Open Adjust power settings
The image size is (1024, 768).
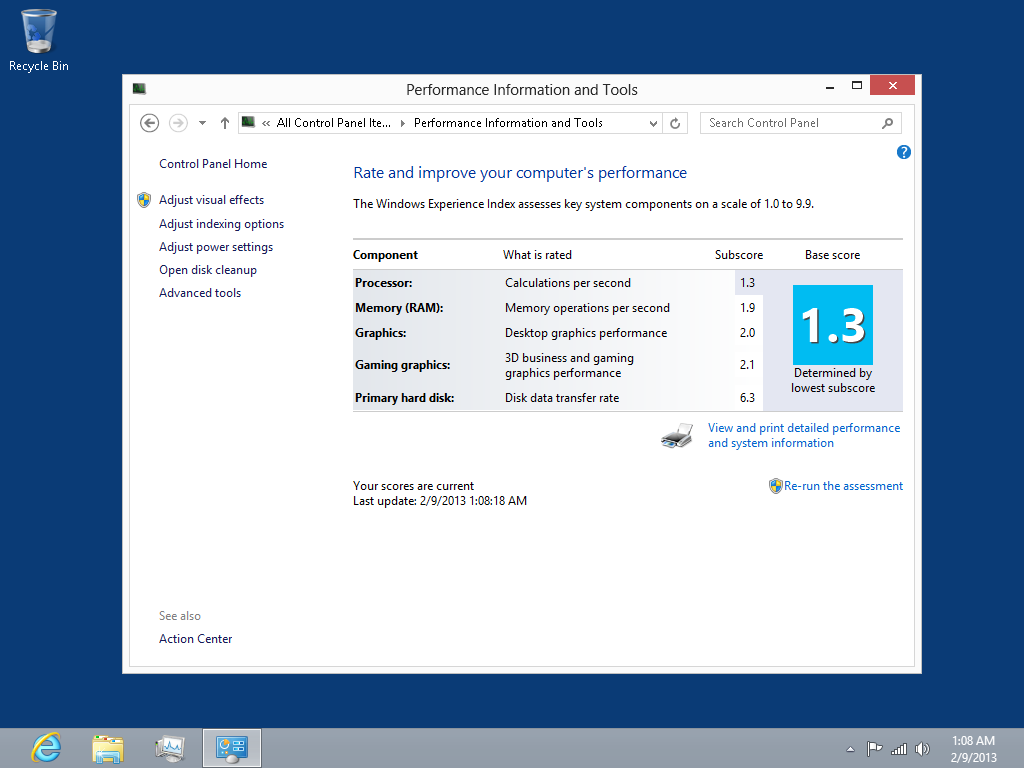[x=216, y=247]
